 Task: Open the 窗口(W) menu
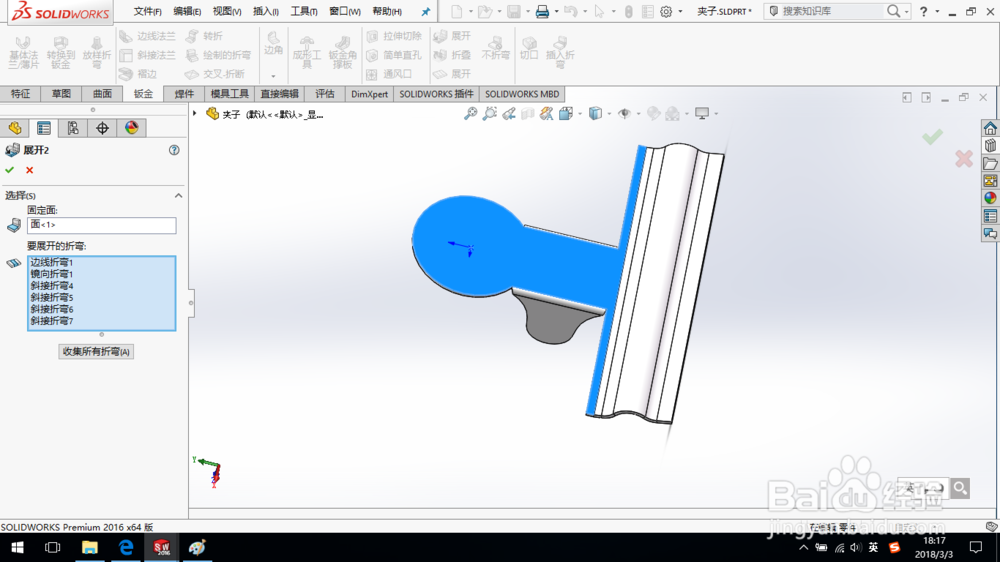[x=344, y=11]
